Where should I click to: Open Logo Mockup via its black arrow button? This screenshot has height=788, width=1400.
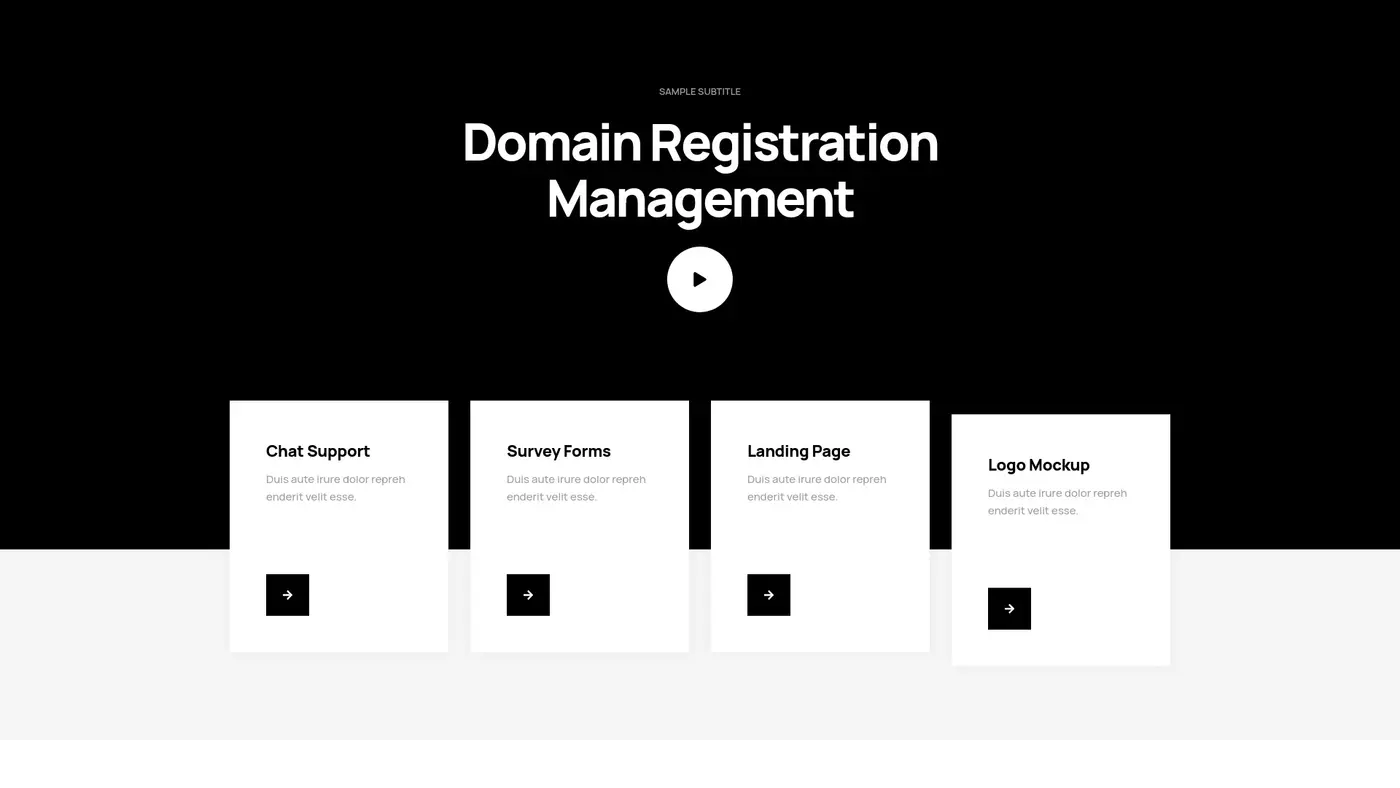coord(1009,607)
